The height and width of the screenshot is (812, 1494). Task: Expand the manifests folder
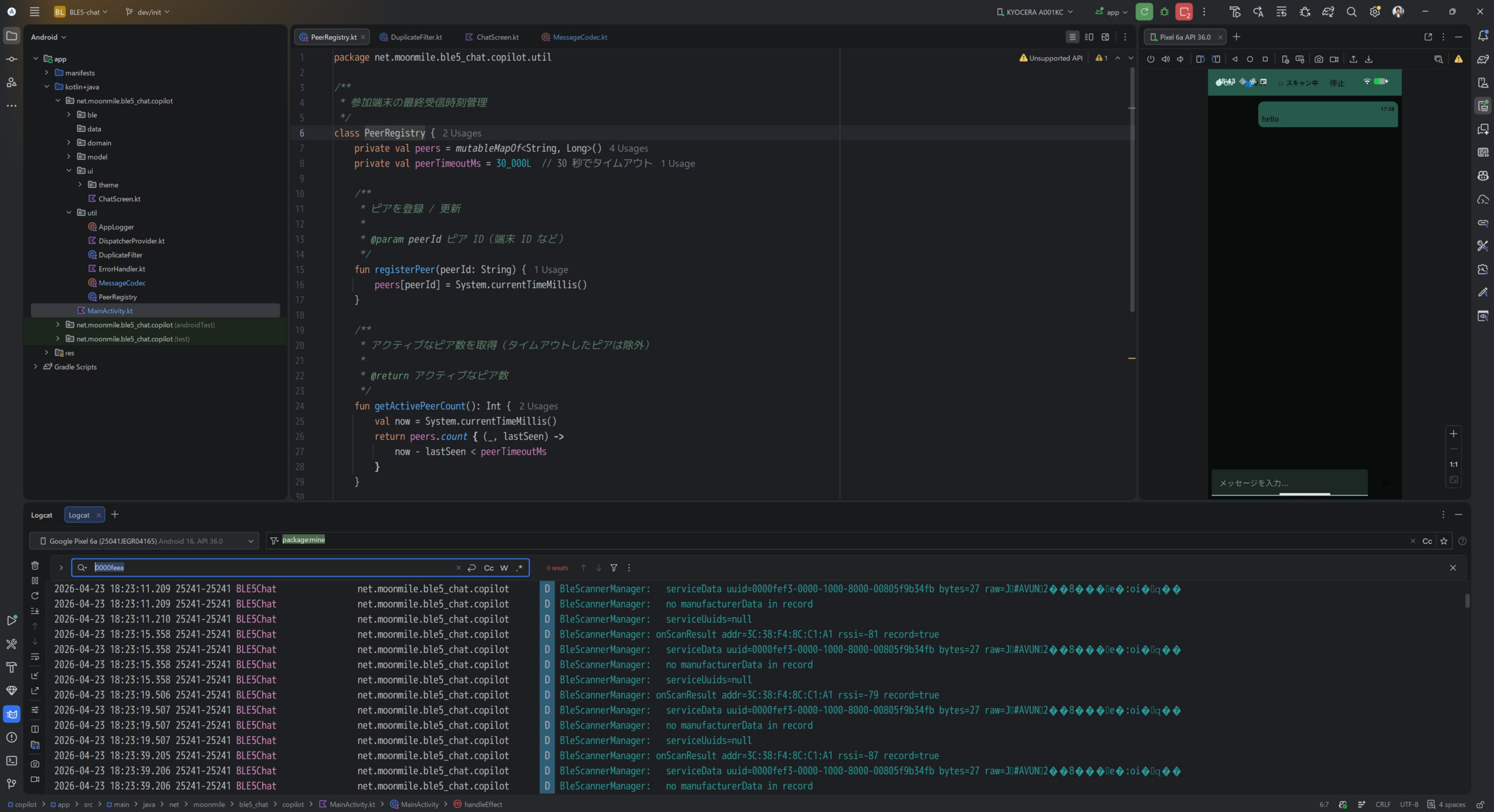(x=47, y=73)
